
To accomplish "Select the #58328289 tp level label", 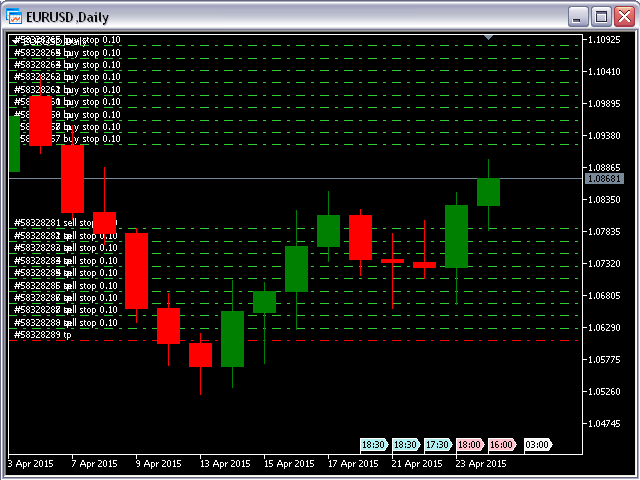I will click(42, 335).
